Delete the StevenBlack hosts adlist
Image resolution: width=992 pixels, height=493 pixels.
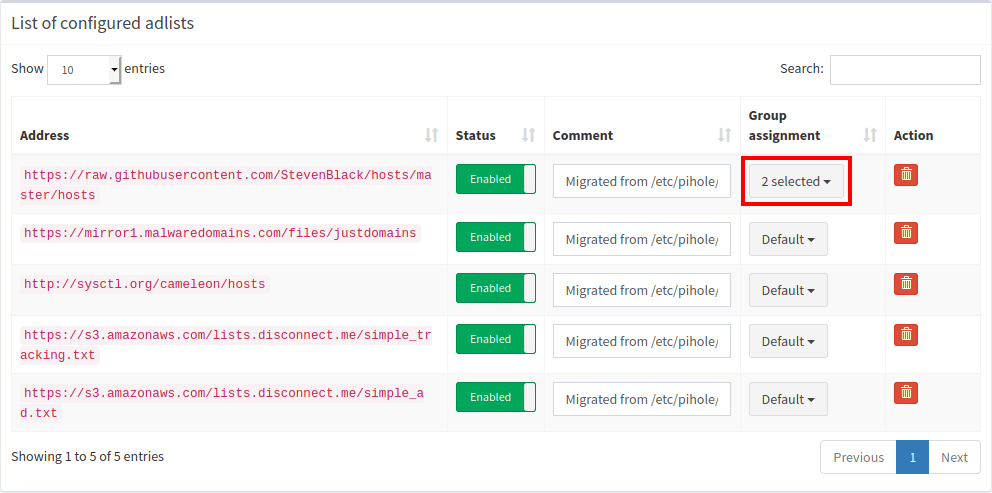pyautogui.click(x=905, y=175)
